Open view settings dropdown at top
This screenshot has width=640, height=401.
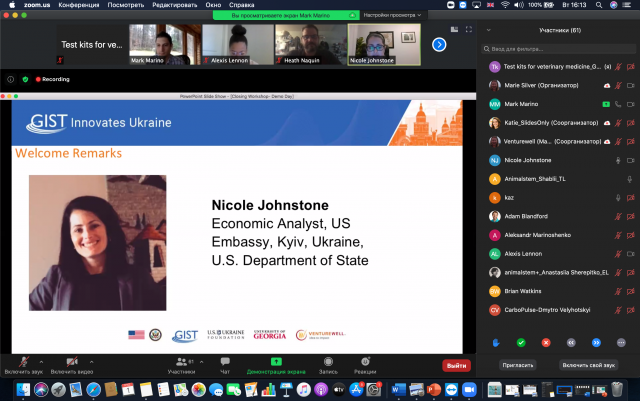390,15
